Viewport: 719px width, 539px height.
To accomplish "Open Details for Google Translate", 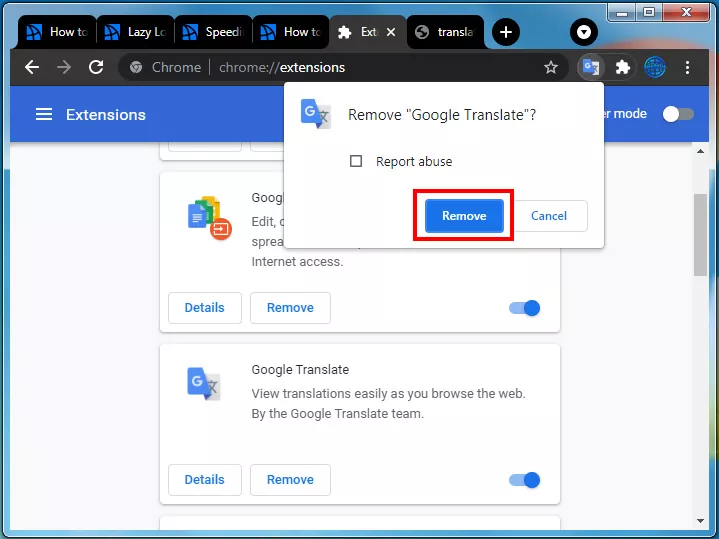I will (205, 480).
